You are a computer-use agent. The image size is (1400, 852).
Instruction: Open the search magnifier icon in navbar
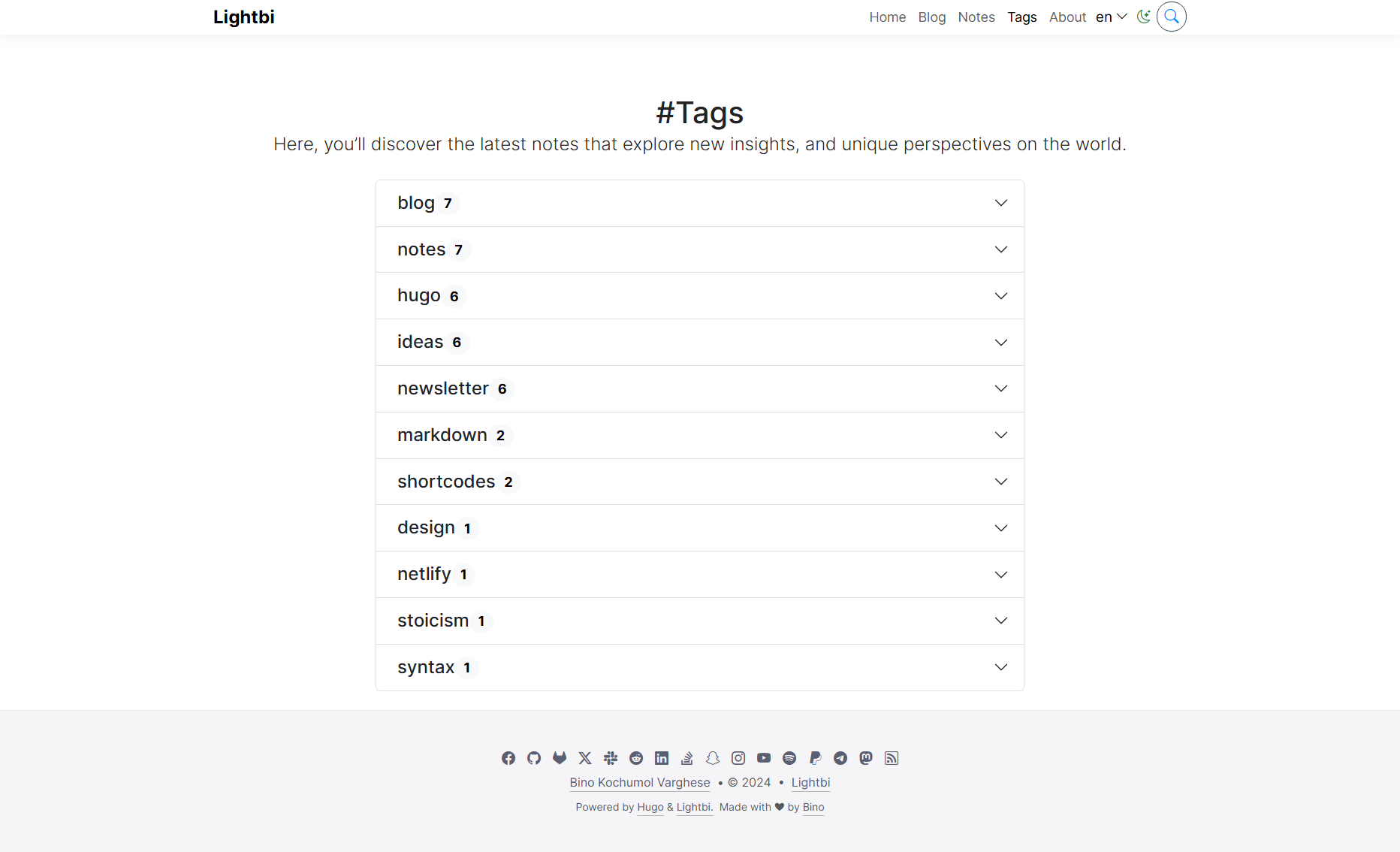[1172, 17]
